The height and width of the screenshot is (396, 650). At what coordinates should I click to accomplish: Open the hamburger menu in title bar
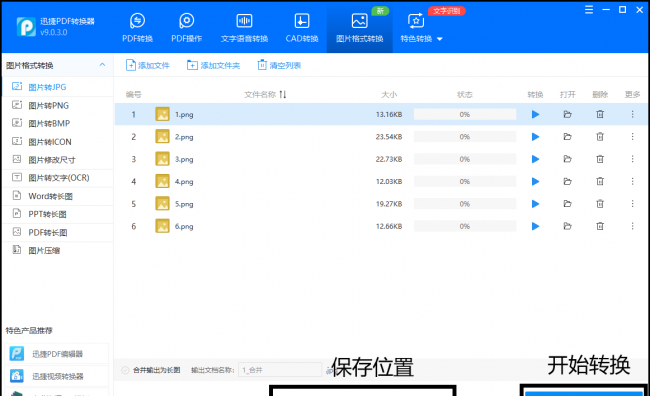[589, 10]
